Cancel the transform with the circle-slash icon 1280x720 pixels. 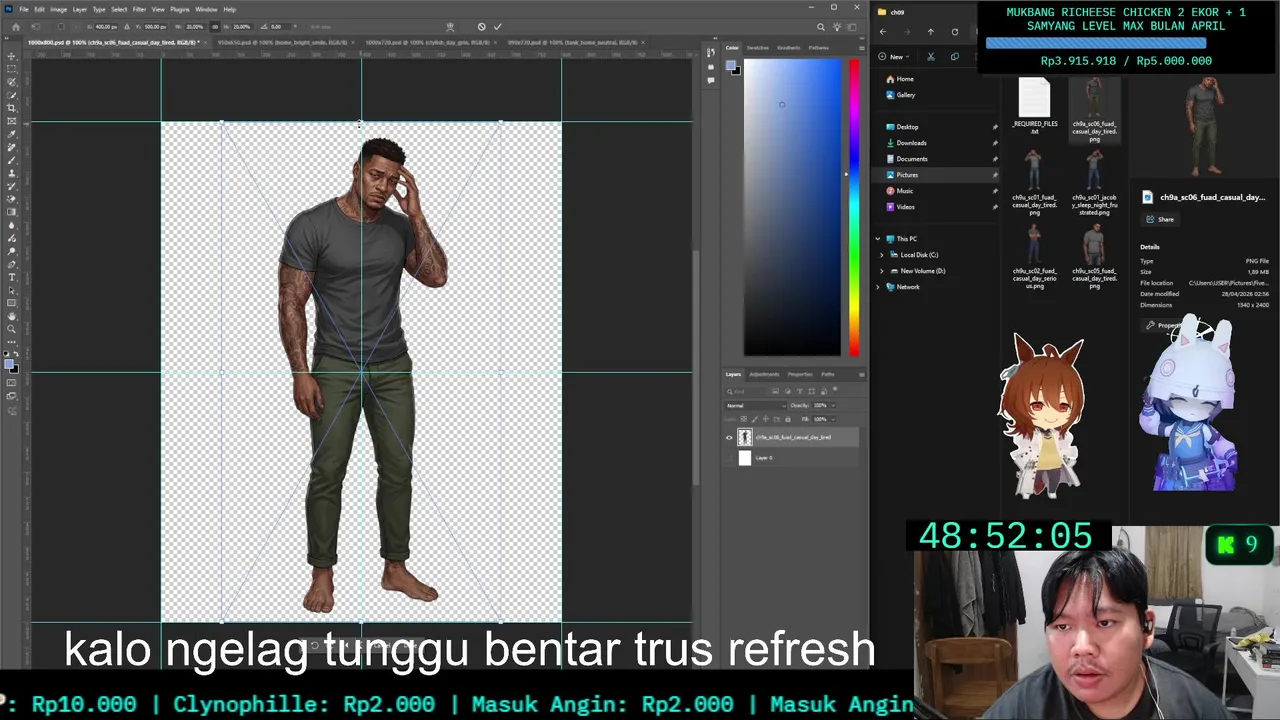pyautogui.click(x=481, y=27)
